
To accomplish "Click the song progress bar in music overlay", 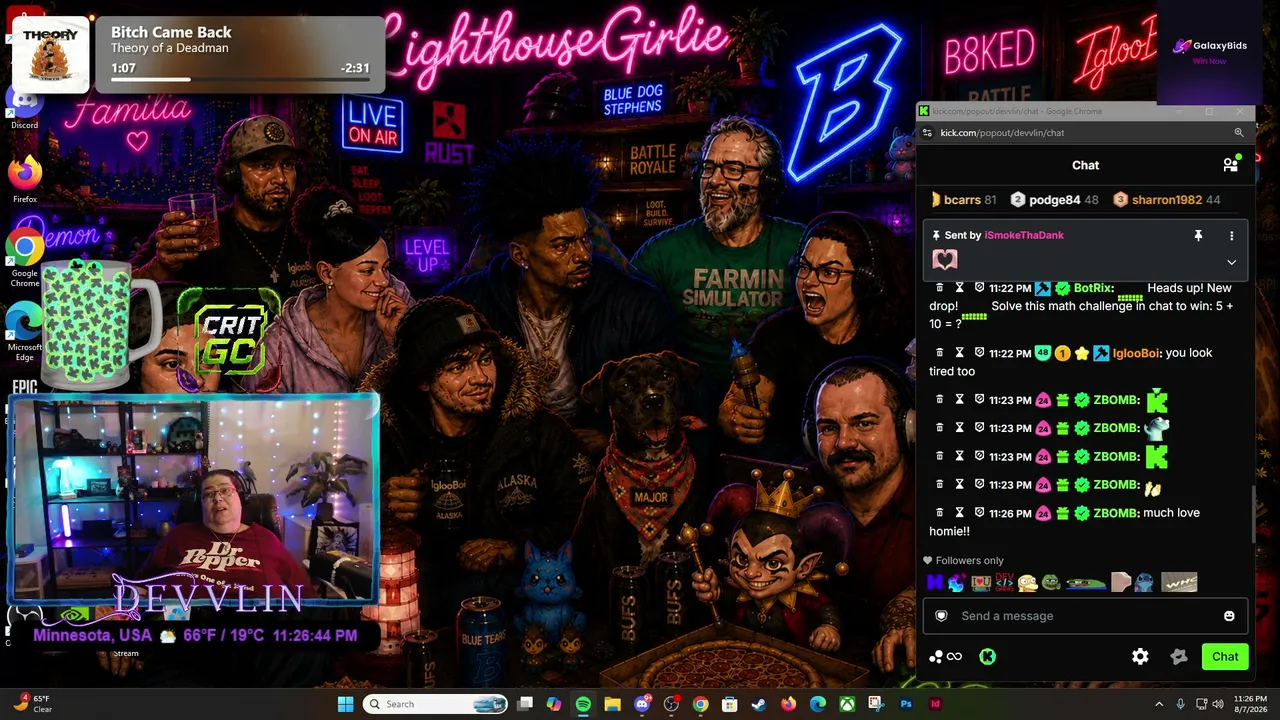I will coord(240,79).
